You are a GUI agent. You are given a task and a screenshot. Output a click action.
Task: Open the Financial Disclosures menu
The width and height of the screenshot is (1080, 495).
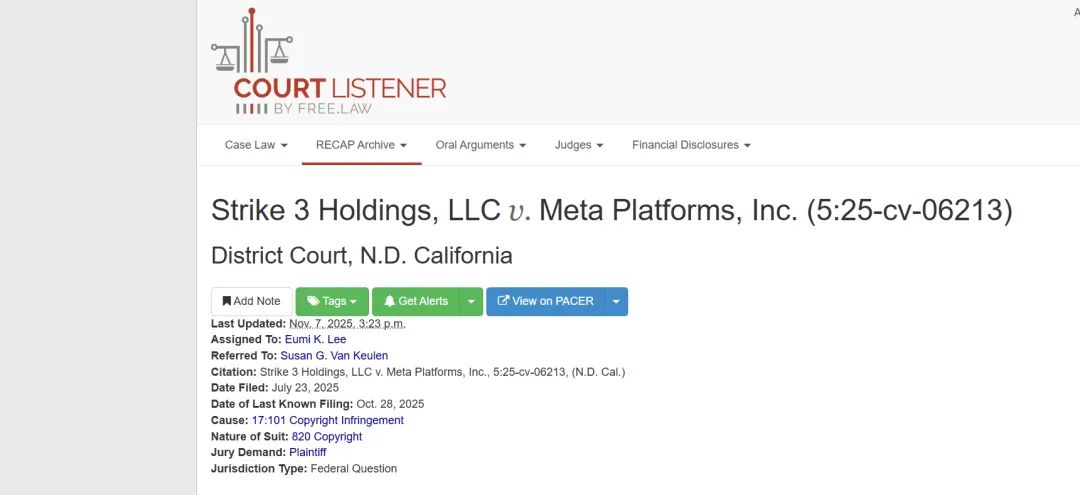(x=691, y=145)
